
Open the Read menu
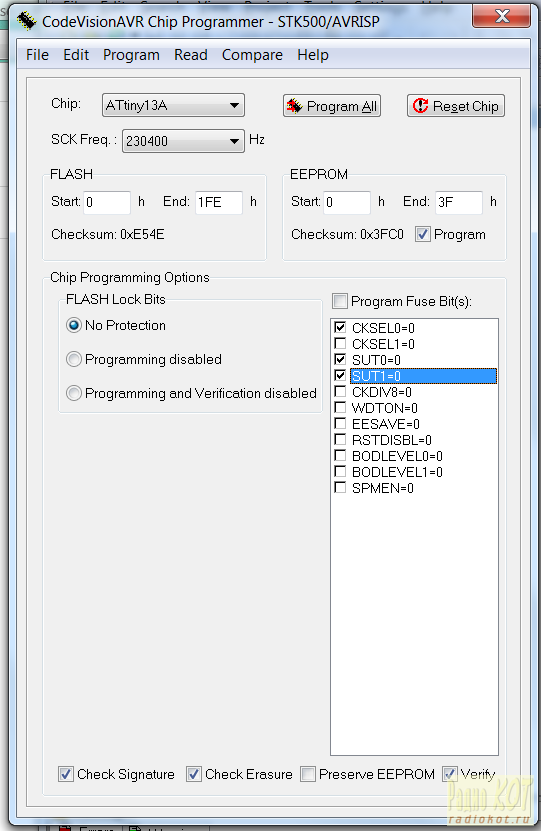pyautogui.click(x=190, y=55)
